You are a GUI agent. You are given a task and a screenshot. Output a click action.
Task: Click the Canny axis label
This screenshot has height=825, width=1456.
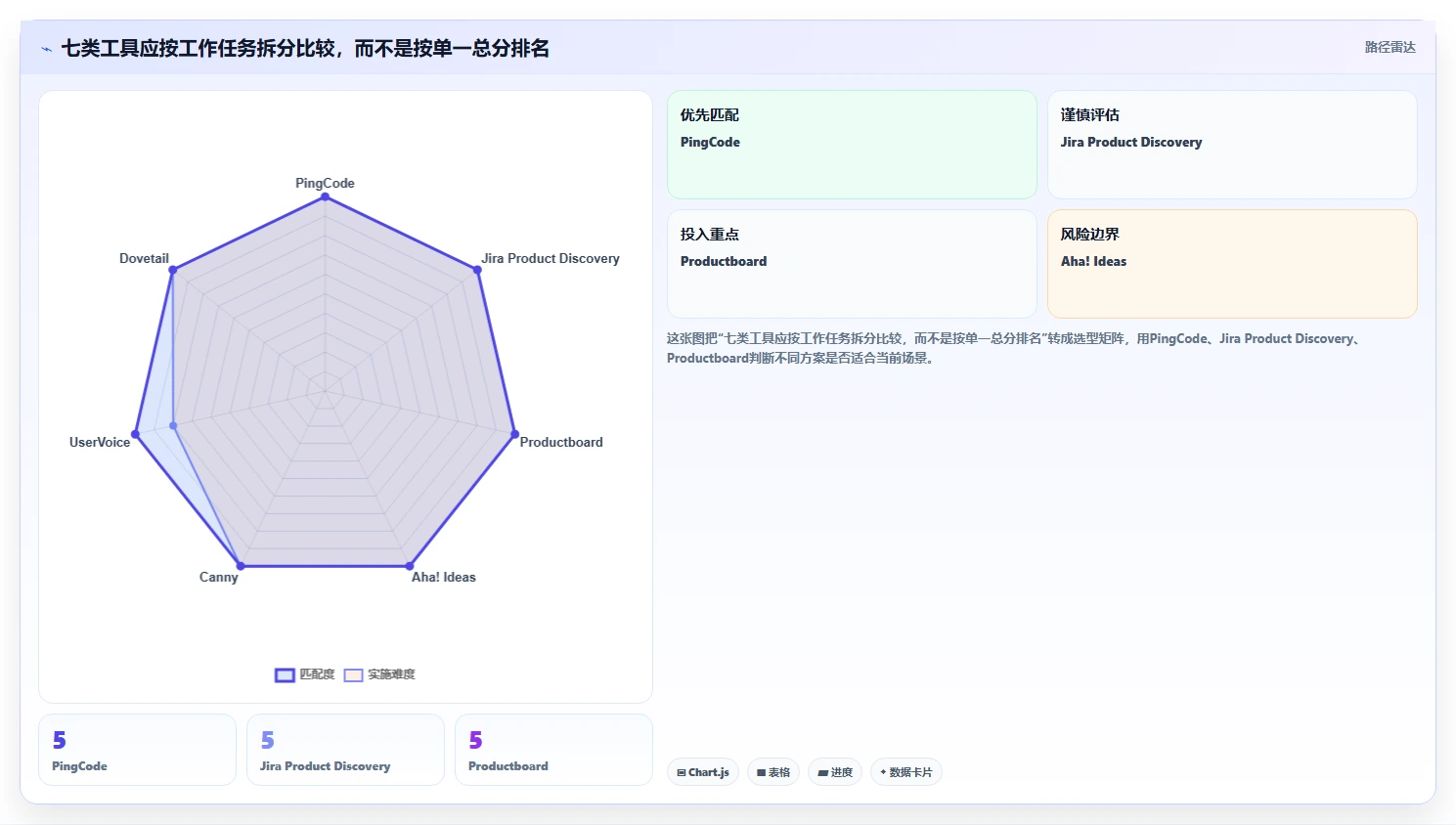tap(219, 577)
